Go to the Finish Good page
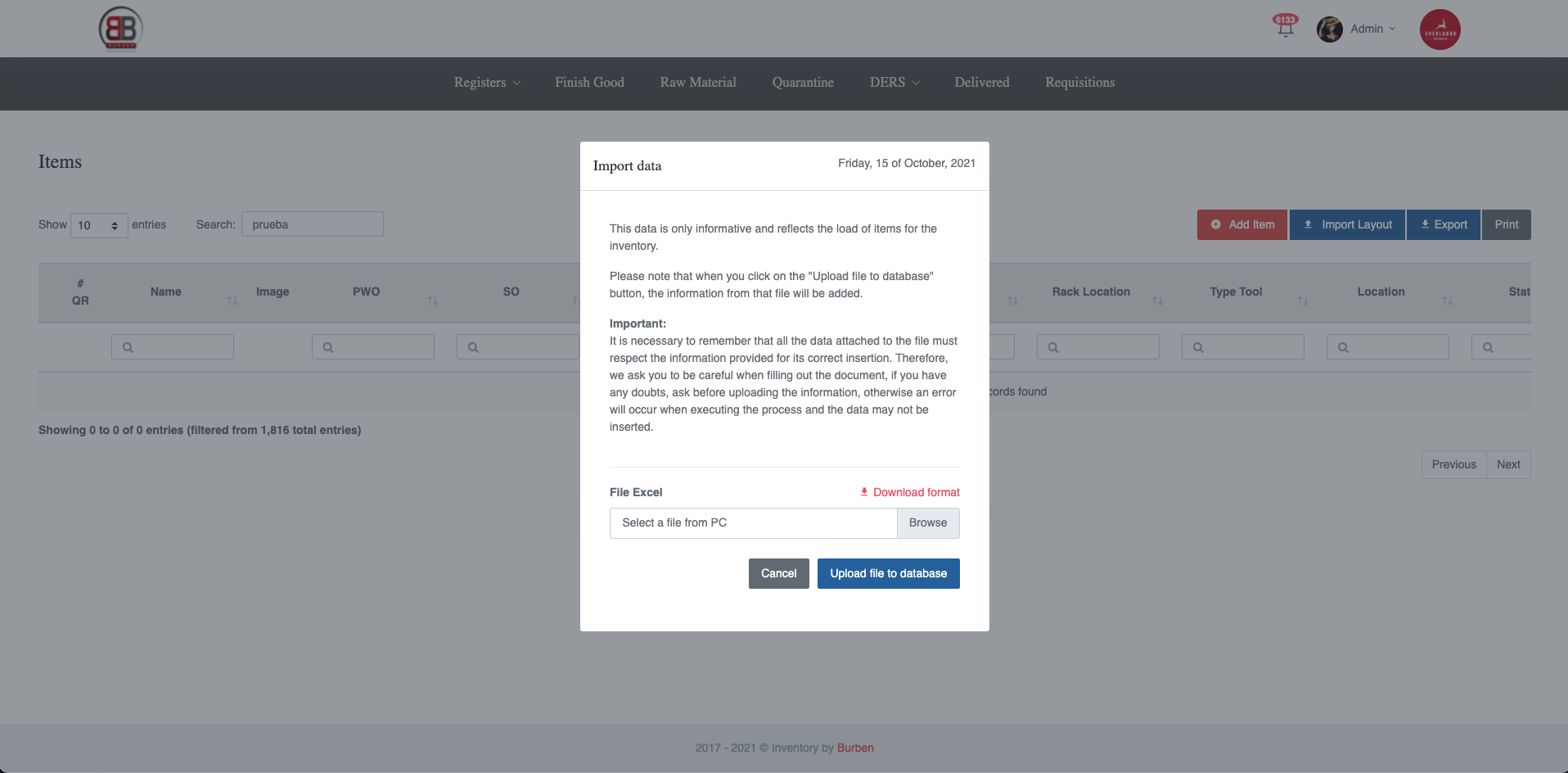This screenshot has height=773, width=1568. coord(589,83)
